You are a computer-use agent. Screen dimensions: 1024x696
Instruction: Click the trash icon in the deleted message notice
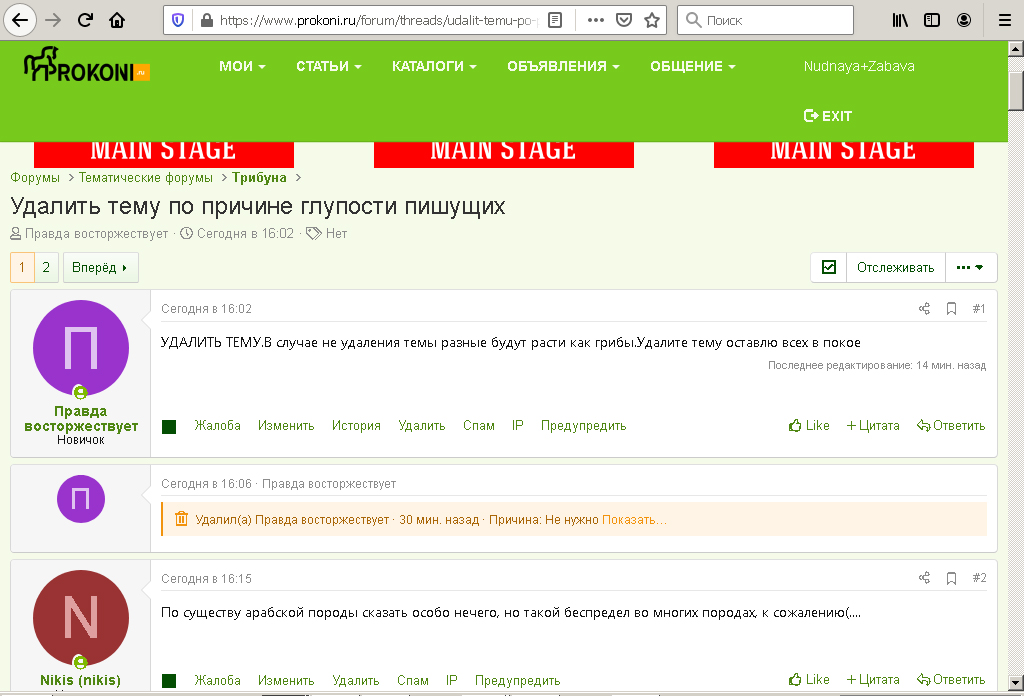[x=183, y=520]
